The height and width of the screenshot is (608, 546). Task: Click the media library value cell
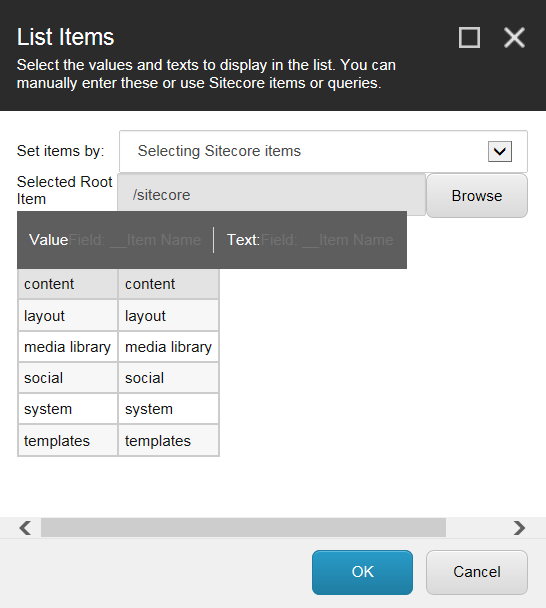68,347
